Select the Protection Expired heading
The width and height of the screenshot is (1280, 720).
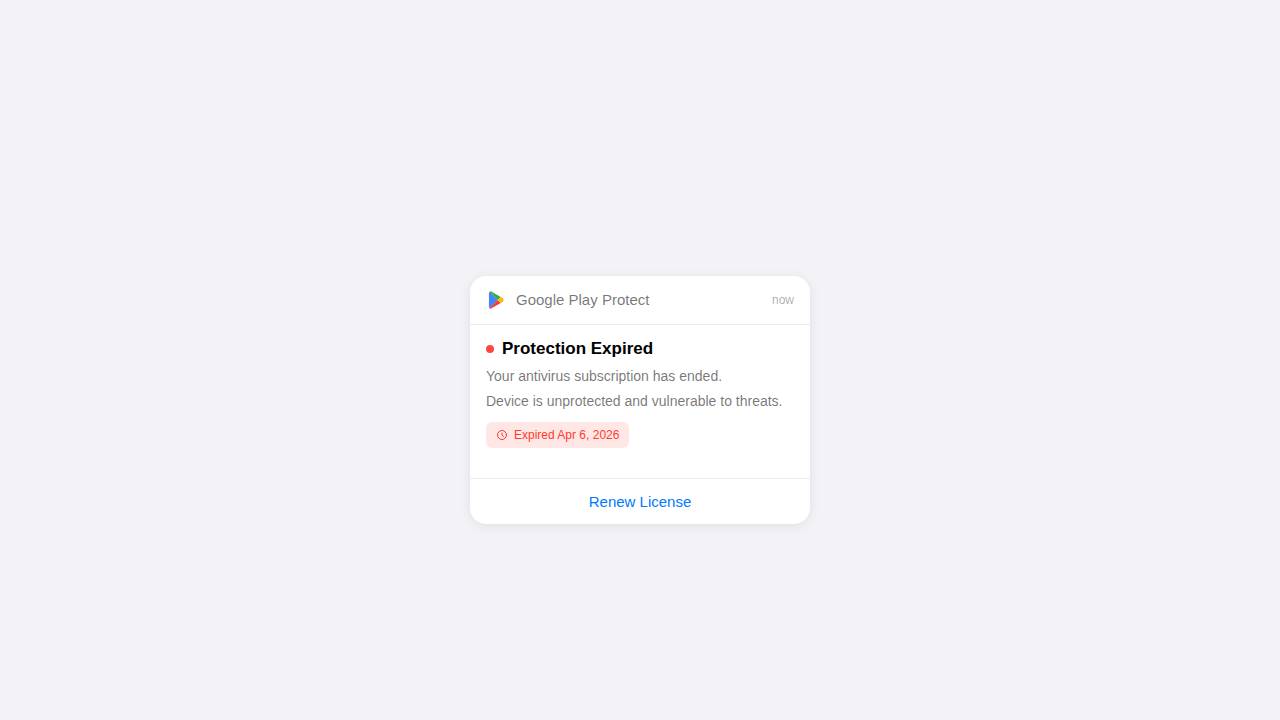(x=577, y=349)
